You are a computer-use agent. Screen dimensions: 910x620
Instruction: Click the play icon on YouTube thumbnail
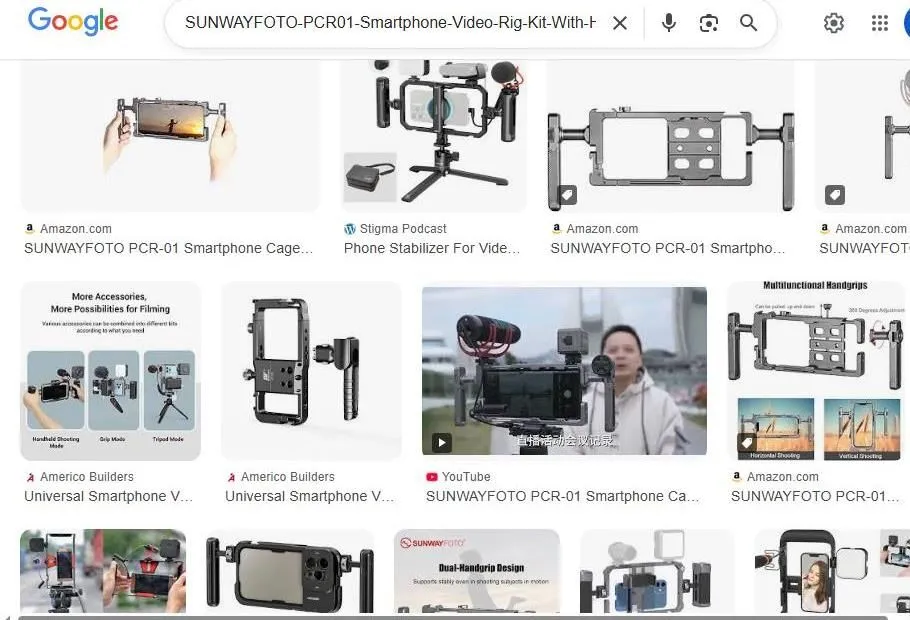[x=442, y=442]
